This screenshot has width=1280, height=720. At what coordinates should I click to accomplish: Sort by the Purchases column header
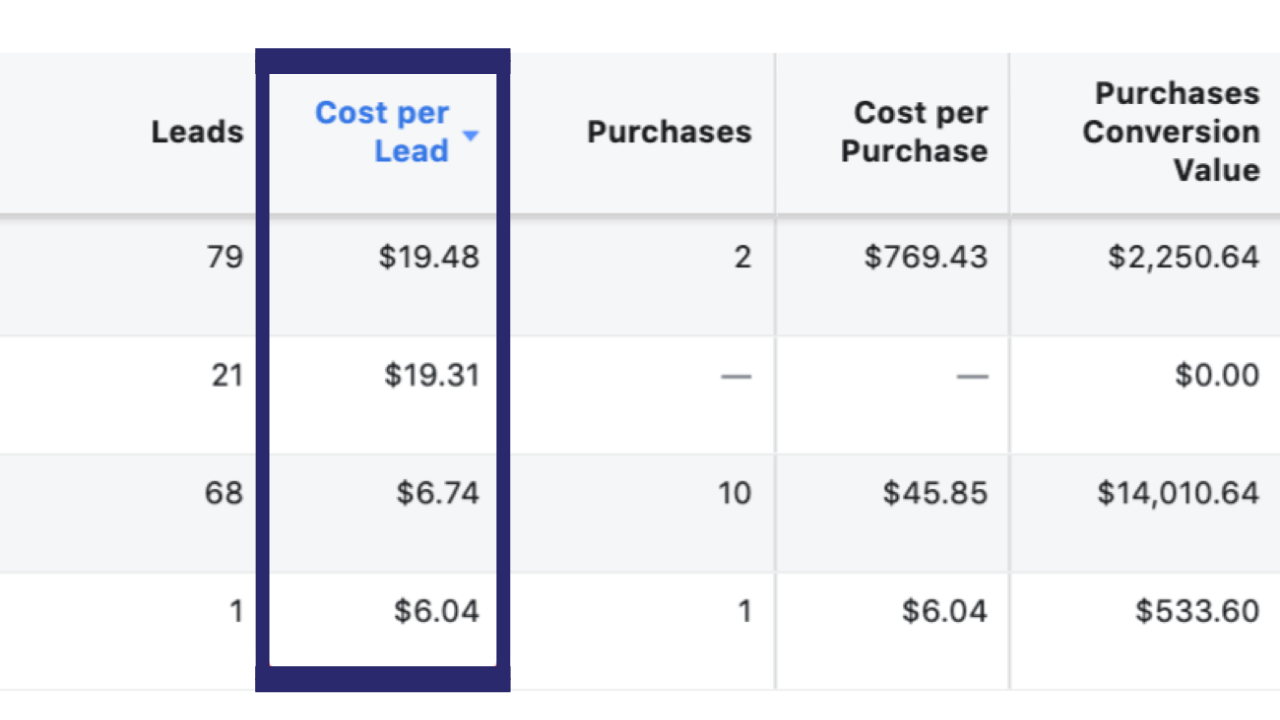pos(669,132)
